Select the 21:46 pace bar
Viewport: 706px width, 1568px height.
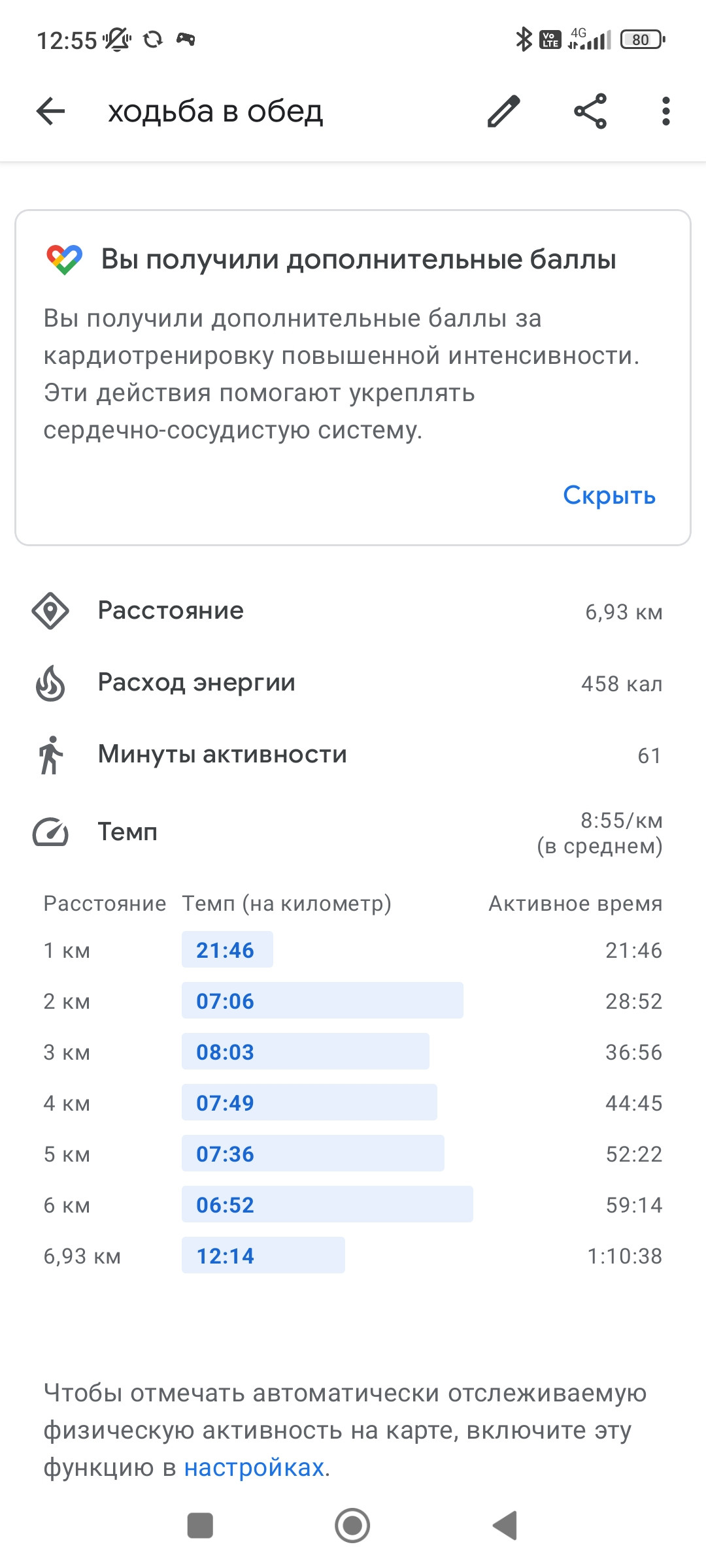coord(227,949)
